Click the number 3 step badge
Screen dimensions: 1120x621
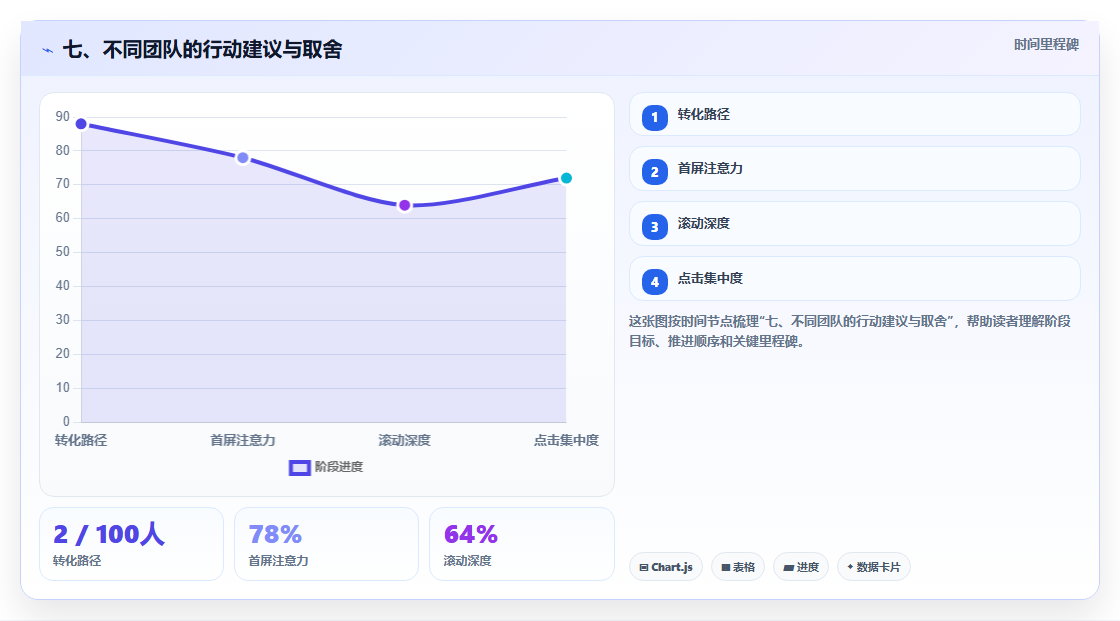pyautogui.click(x=654, y=227)
